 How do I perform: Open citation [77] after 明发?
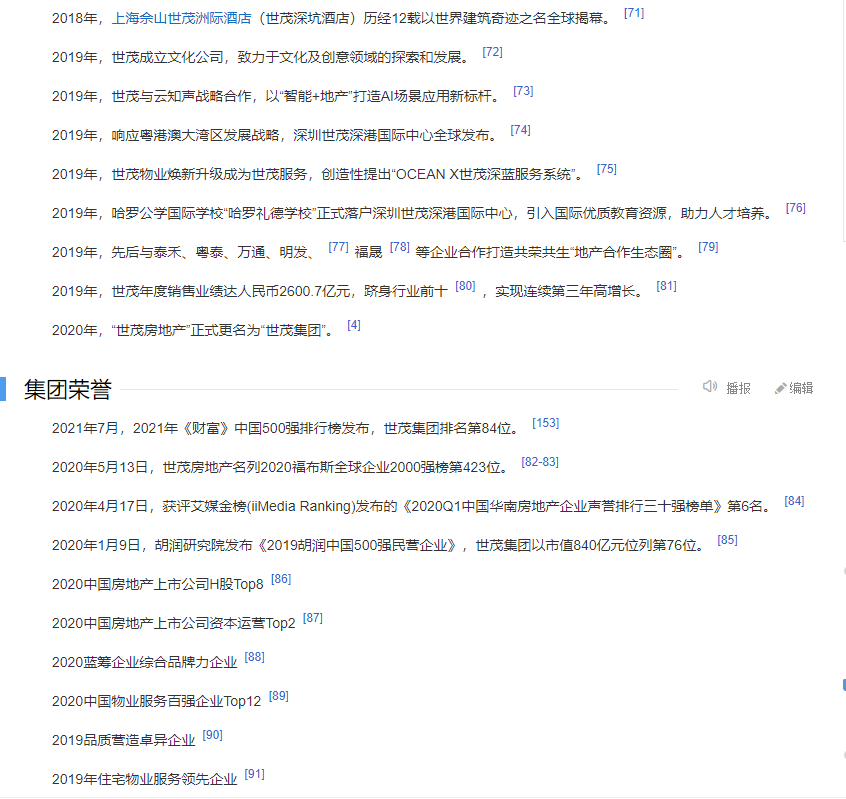[x=338, y=247]
